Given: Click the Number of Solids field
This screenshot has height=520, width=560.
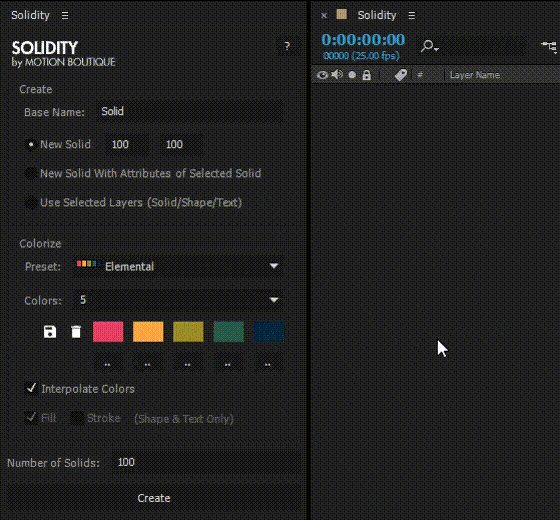Looking at the screenshot, I should pyautogui.click(x=206, y=462).
